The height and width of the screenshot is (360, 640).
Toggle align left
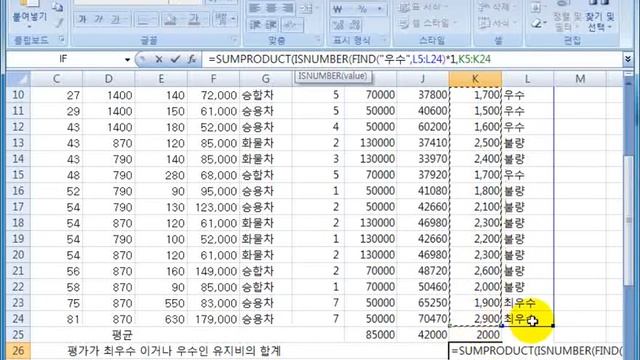255,8
